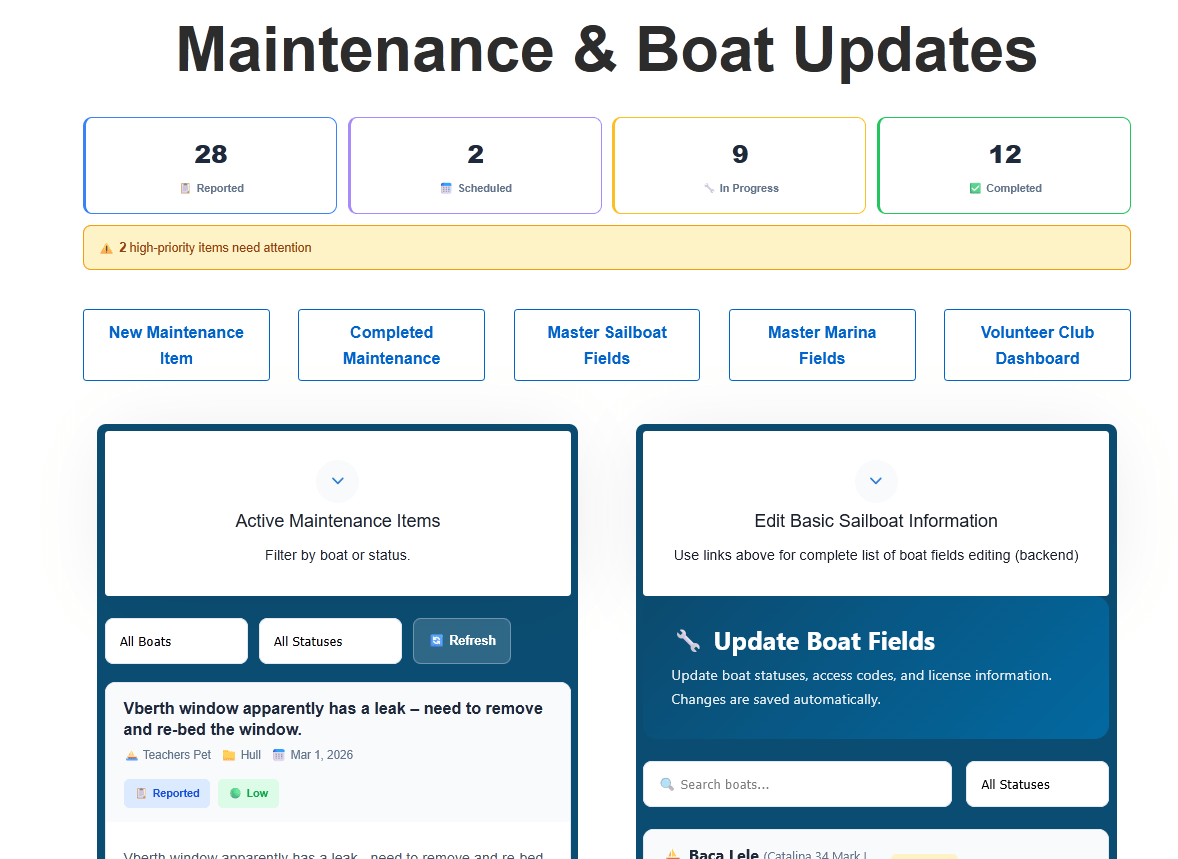Click the sailboat icon beside Teachers Pet
The image size is (1178, 859).
130,755
